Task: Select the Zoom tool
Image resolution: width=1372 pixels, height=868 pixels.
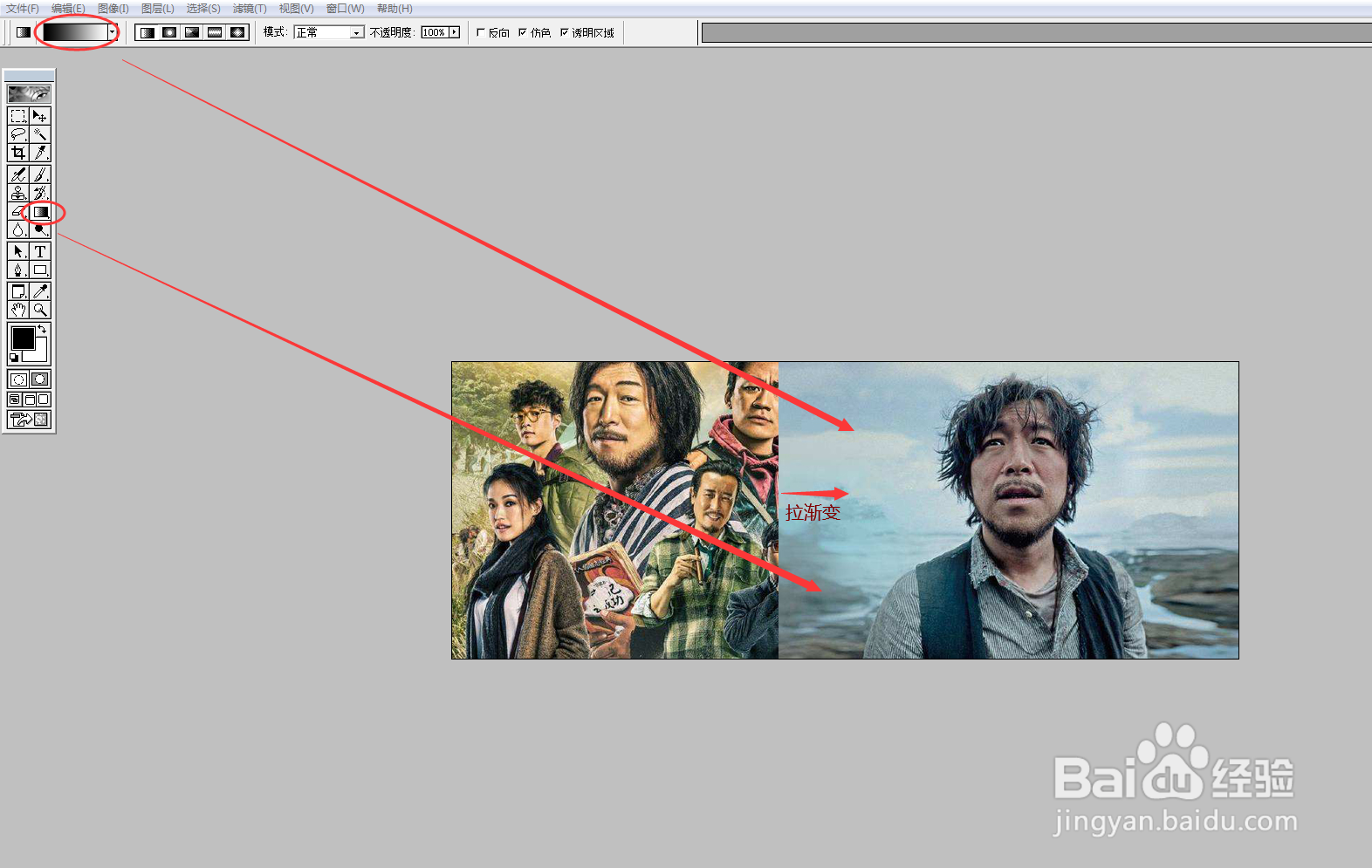Action: click(40, 310)
